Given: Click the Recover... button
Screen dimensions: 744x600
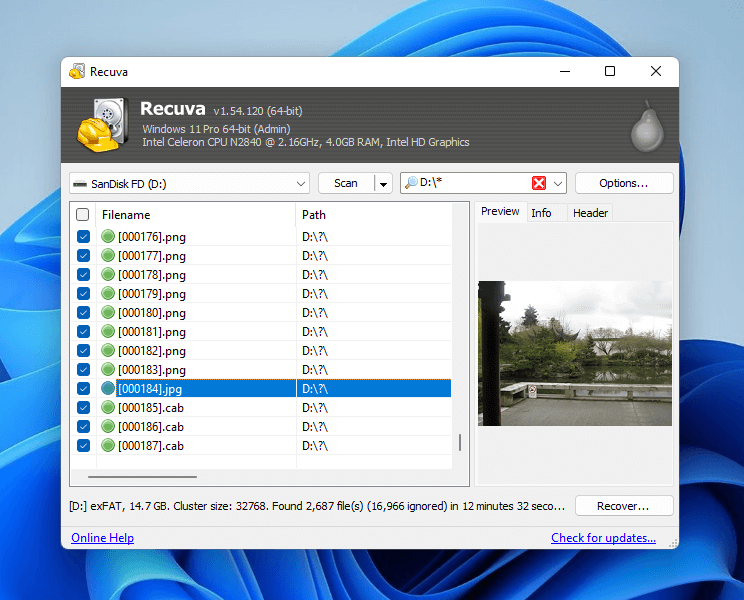Looking at the screenshot, I should pos(623,506).
